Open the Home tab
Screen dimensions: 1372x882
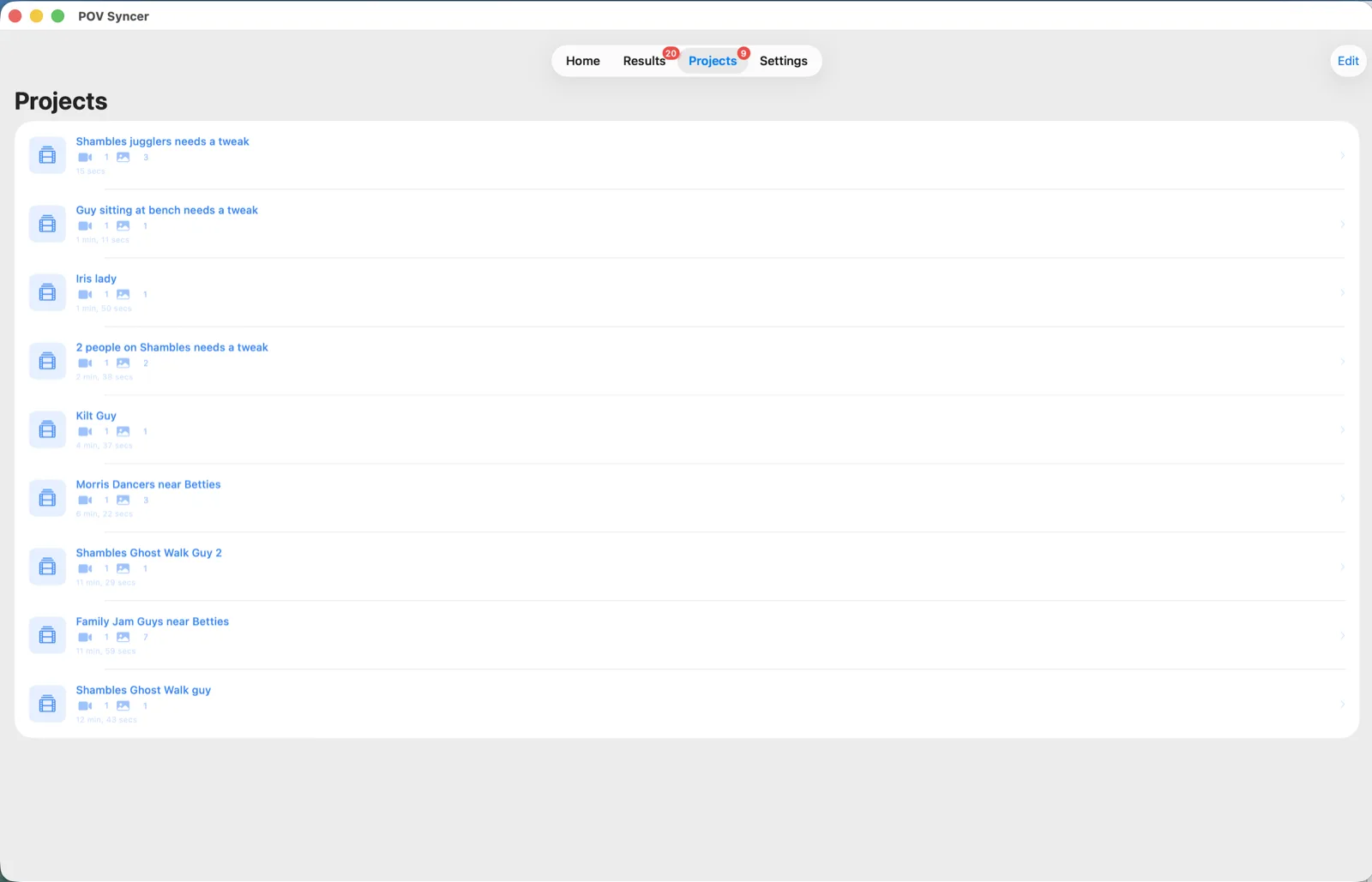tap(582, 61)
